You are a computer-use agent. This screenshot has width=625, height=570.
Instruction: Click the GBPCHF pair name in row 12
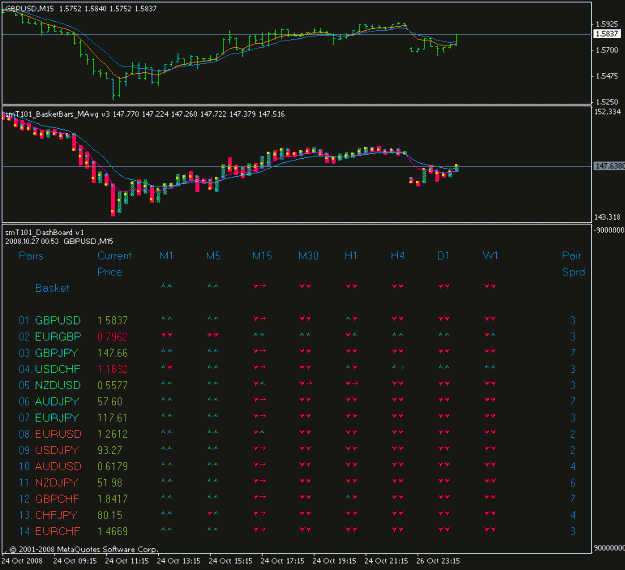[57, 499]
